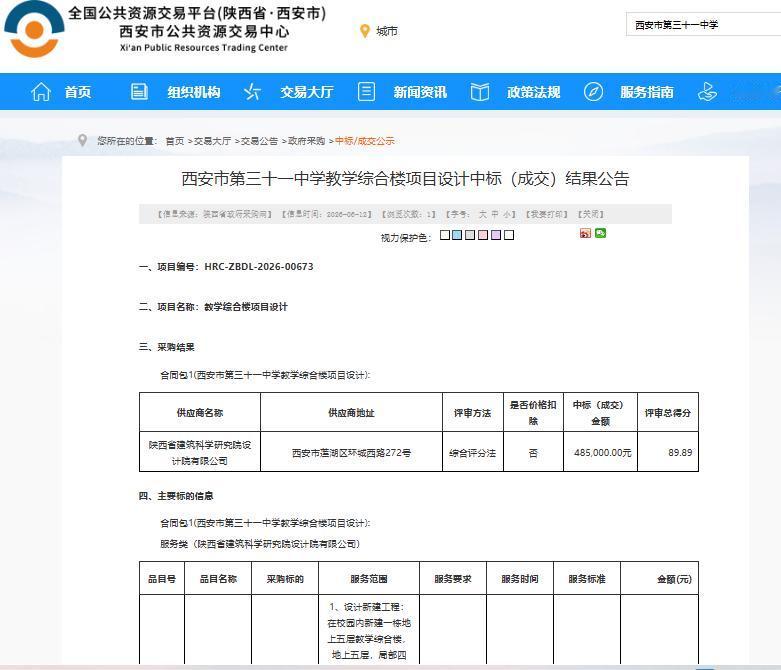Select the gray eye-protection color

click(470, 235)
